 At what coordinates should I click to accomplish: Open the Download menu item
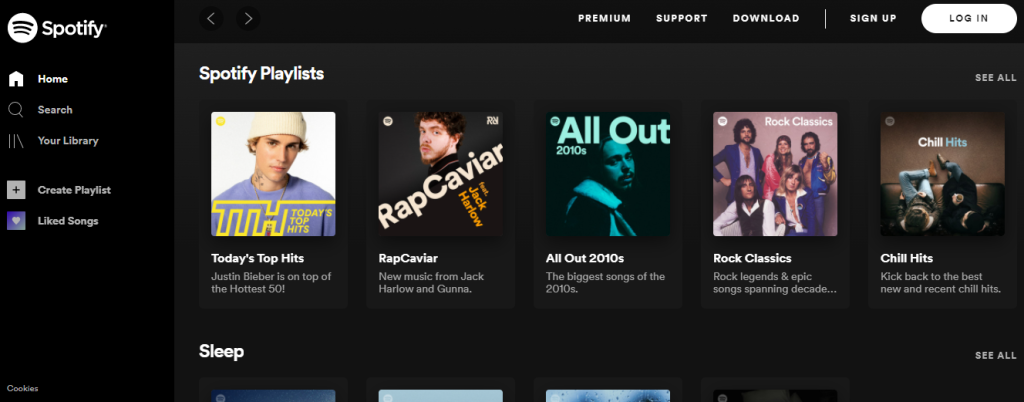click(766, 18)
